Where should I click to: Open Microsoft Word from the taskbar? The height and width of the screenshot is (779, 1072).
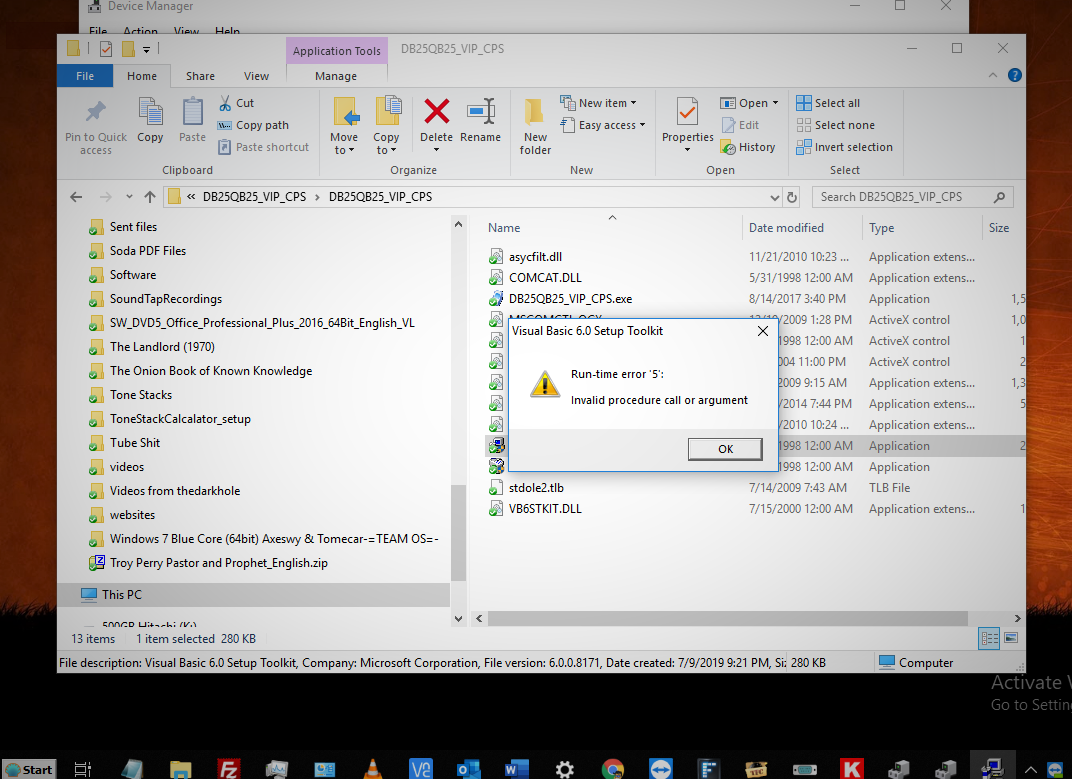516,769
